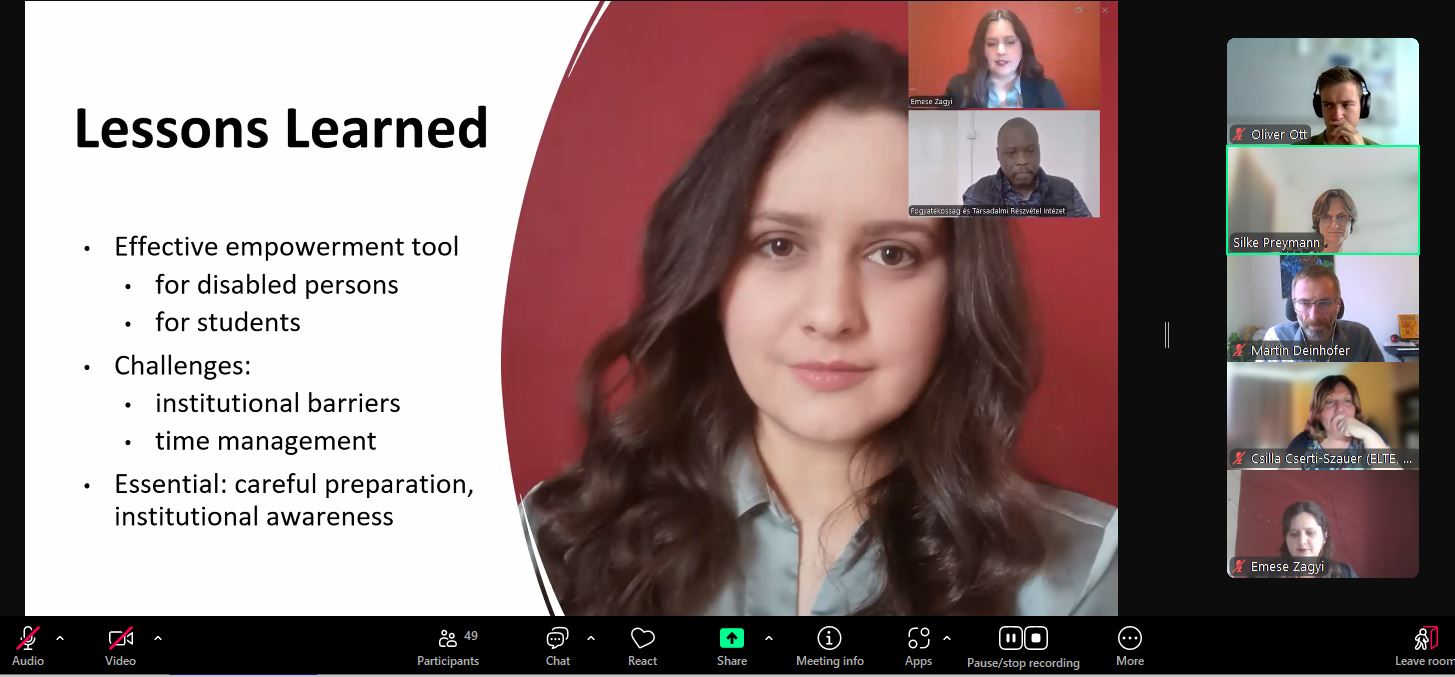Select Oliver Ott's video thumbnail
Screen dimensions: 1455x677
(x=1322, y=91)
